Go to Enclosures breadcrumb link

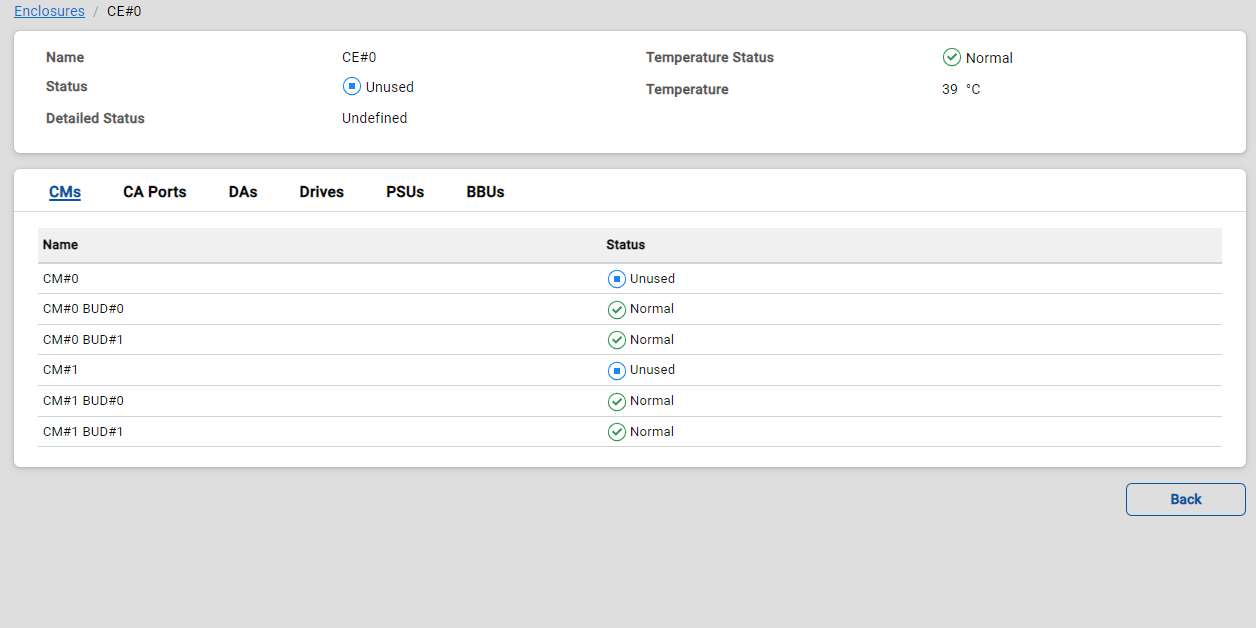(49, 11)
